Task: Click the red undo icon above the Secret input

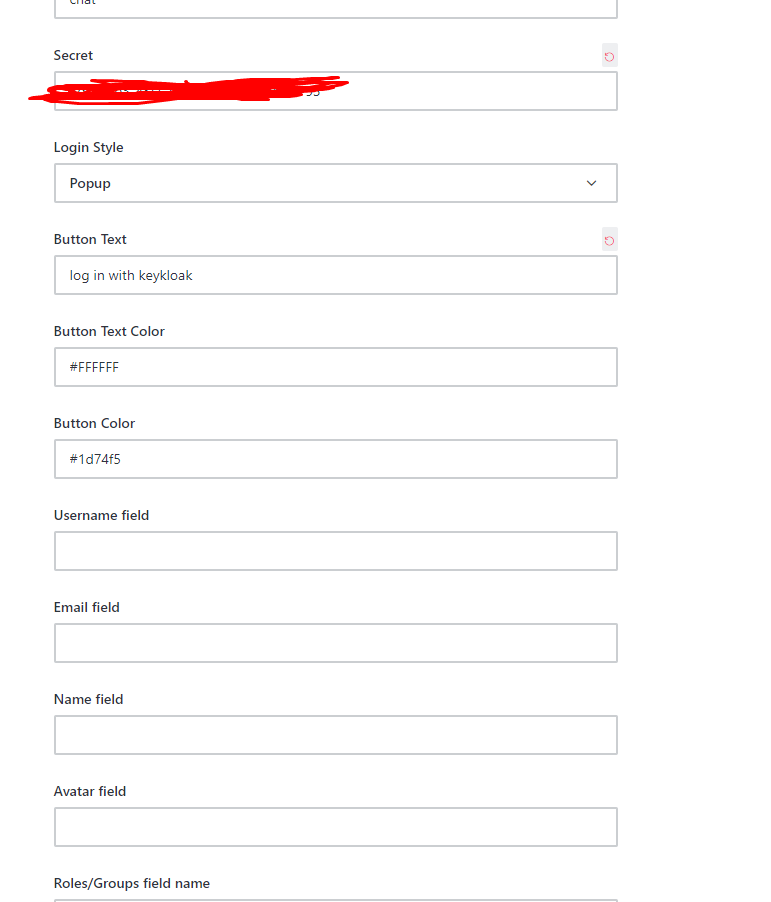Action: tap(609, 55)
